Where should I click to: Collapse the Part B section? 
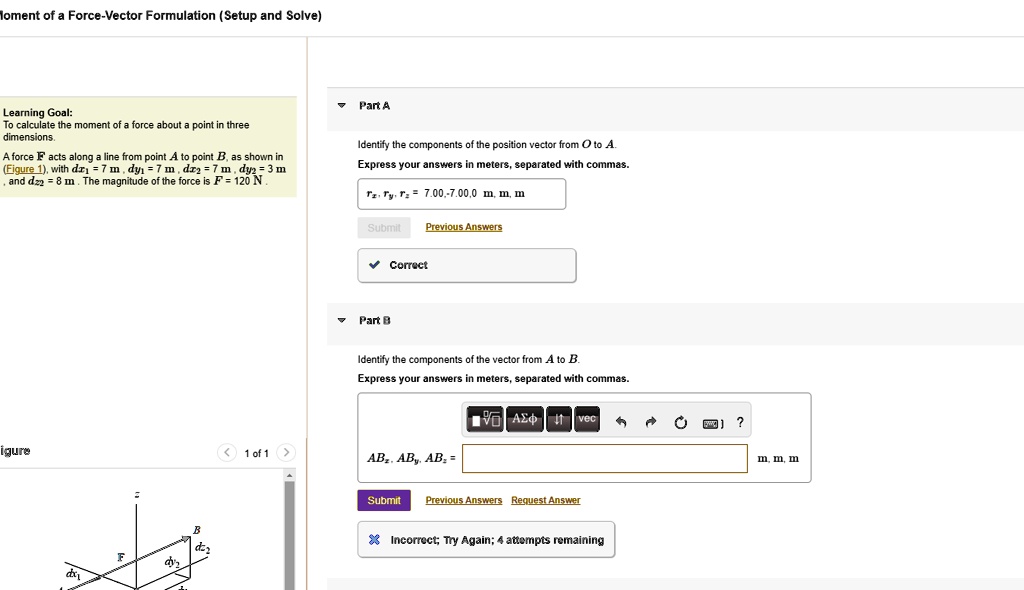click(x=342, y=320)
